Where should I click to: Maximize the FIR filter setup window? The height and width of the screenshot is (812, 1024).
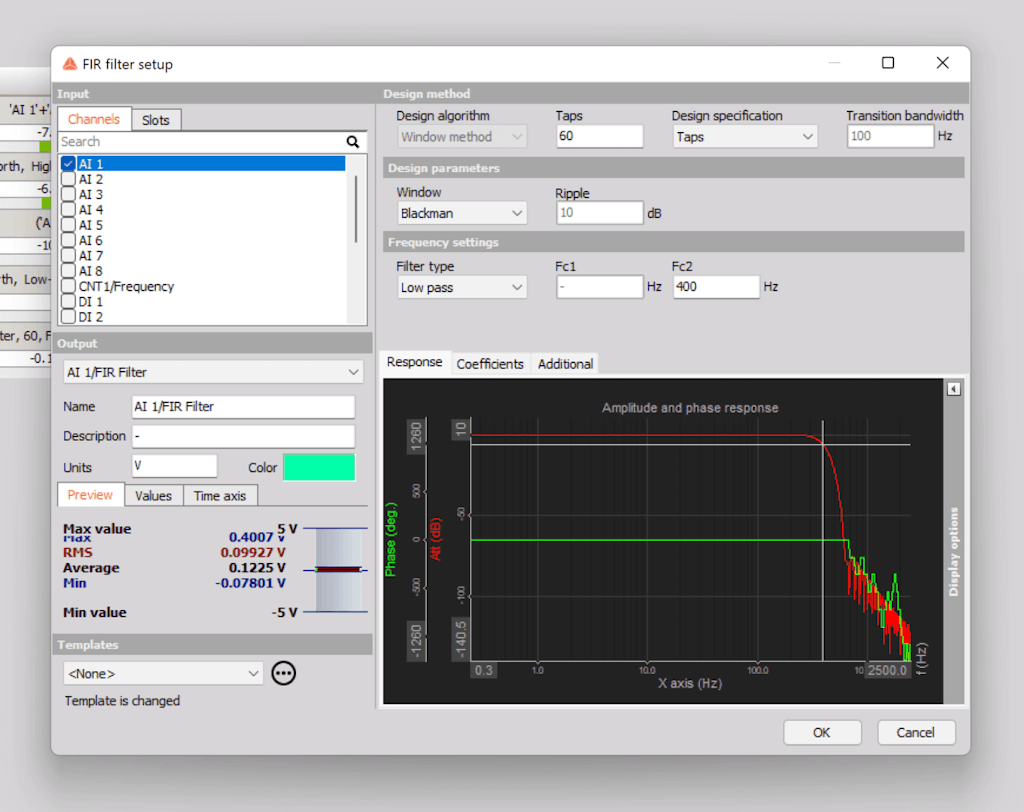888,63
